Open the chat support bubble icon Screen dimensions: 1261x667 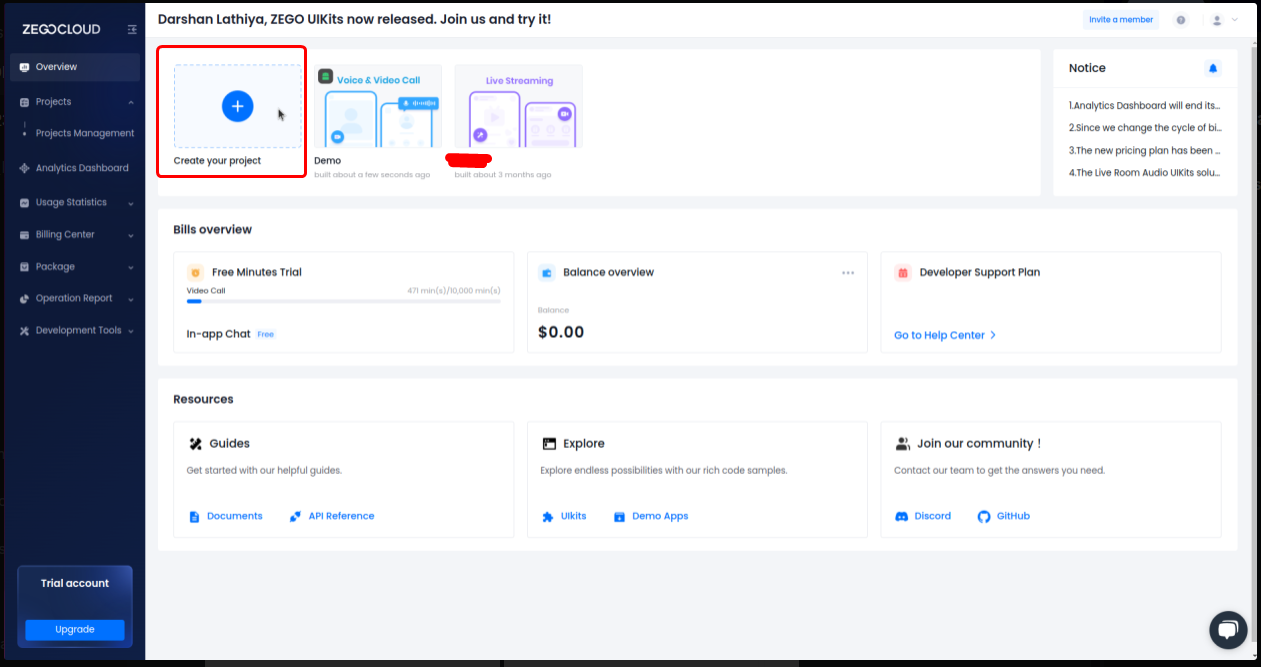coord(1228,630)
